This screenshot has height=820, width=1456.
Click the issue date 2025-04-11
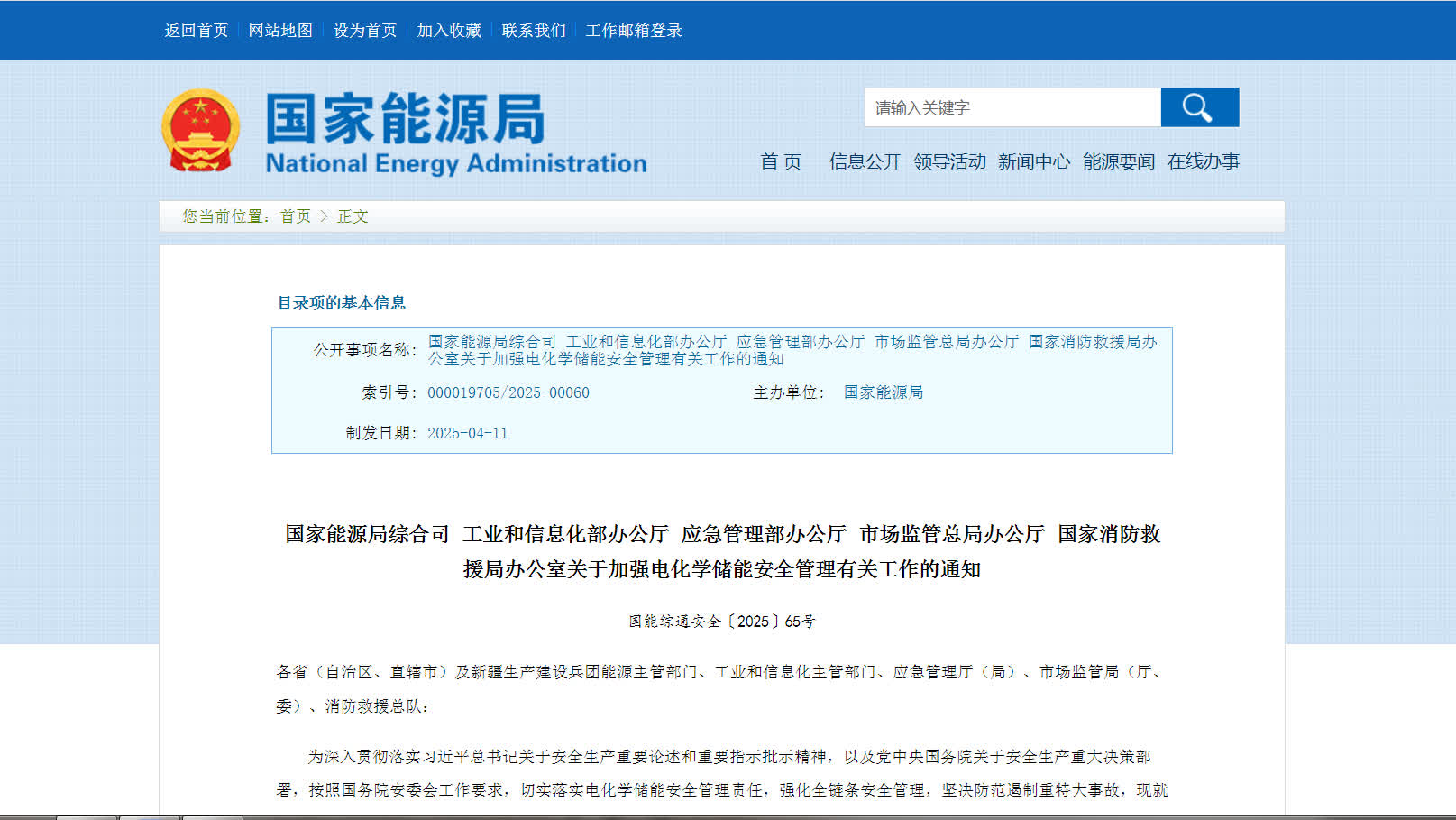coord(468,433)
